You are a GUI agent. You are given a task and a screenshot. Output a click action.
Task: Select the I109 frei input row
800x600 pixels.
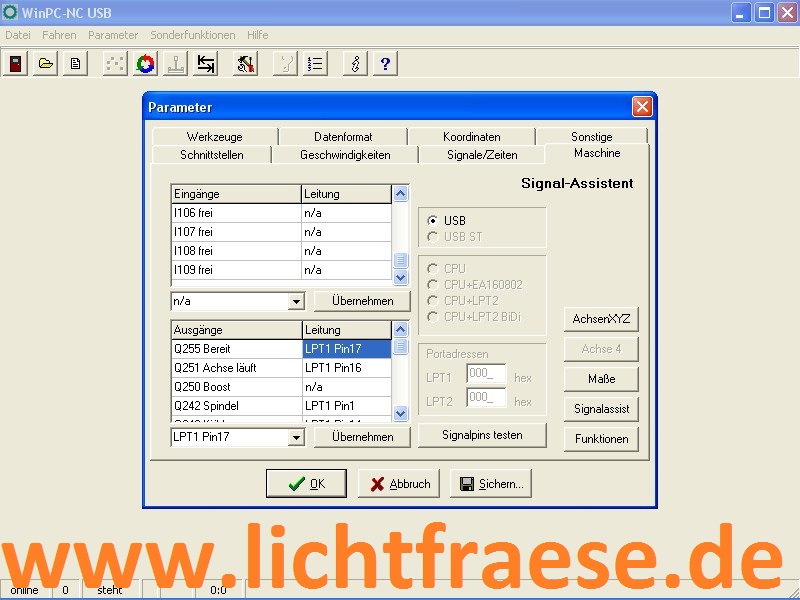tap(282, 270)
